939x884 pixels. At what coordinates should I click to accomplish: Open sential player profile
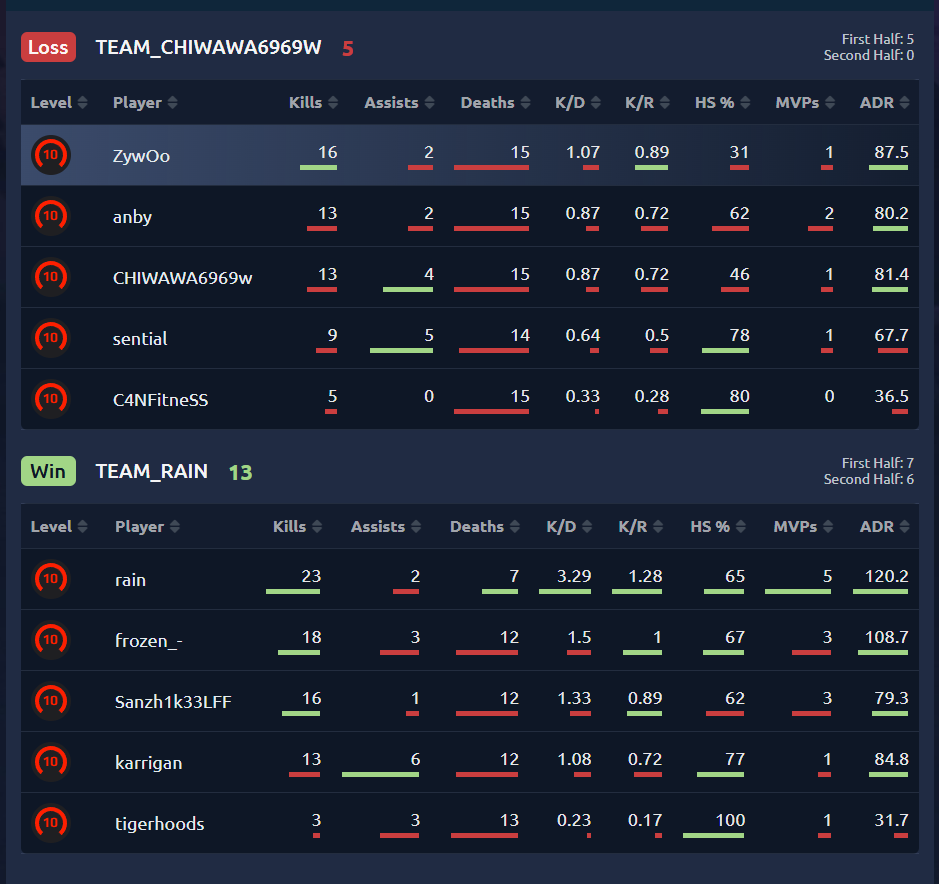(140, 339)
